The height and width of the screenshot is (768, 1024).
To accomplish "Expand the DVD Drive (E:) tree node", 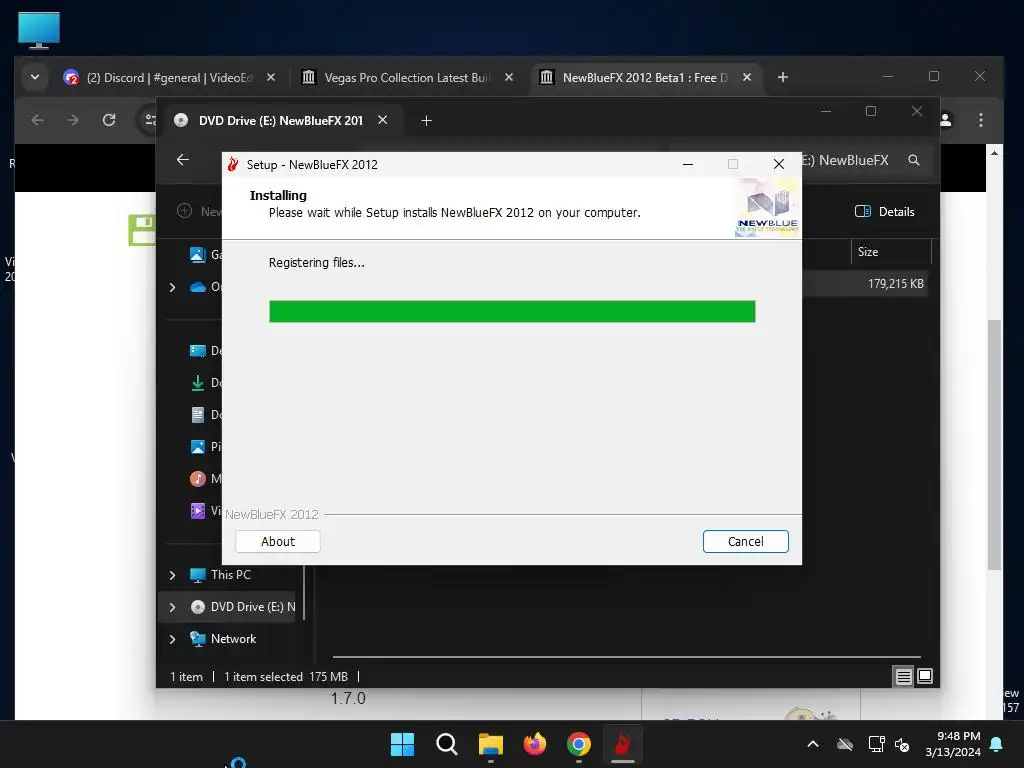I will coord(172,607).
